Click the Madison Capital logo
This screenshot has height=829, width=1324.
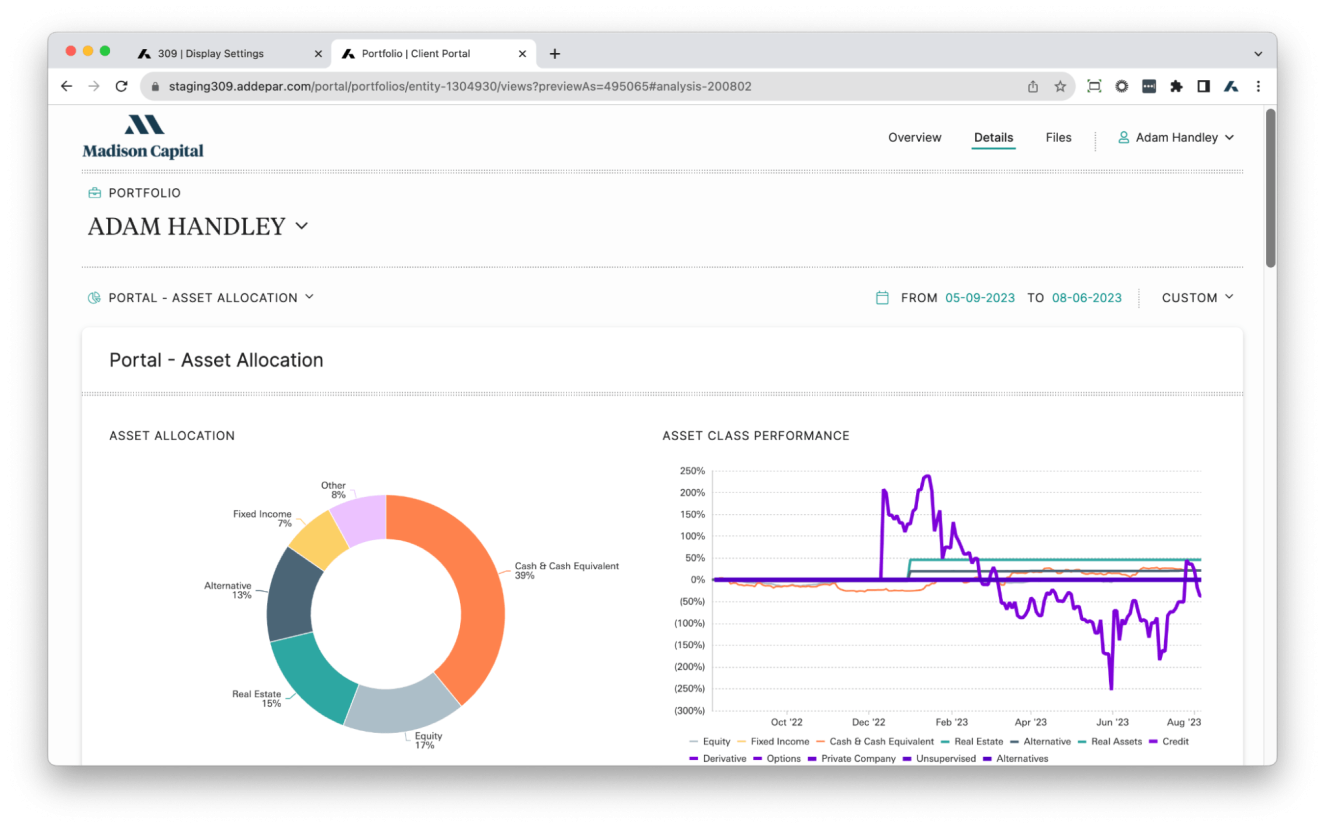(143, 138)
